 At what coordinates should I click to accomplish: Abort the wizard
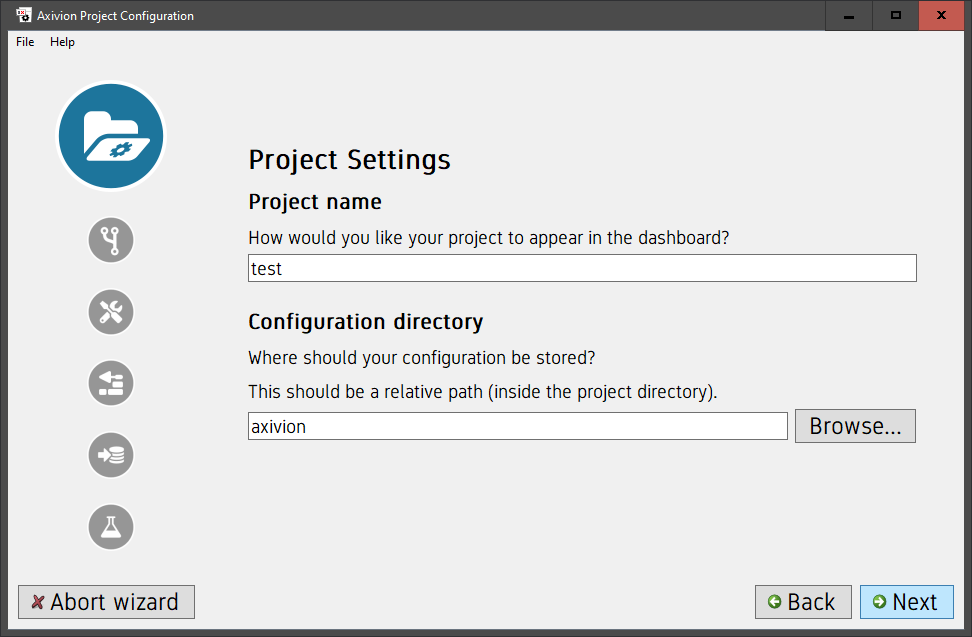[x=106, y=602]
